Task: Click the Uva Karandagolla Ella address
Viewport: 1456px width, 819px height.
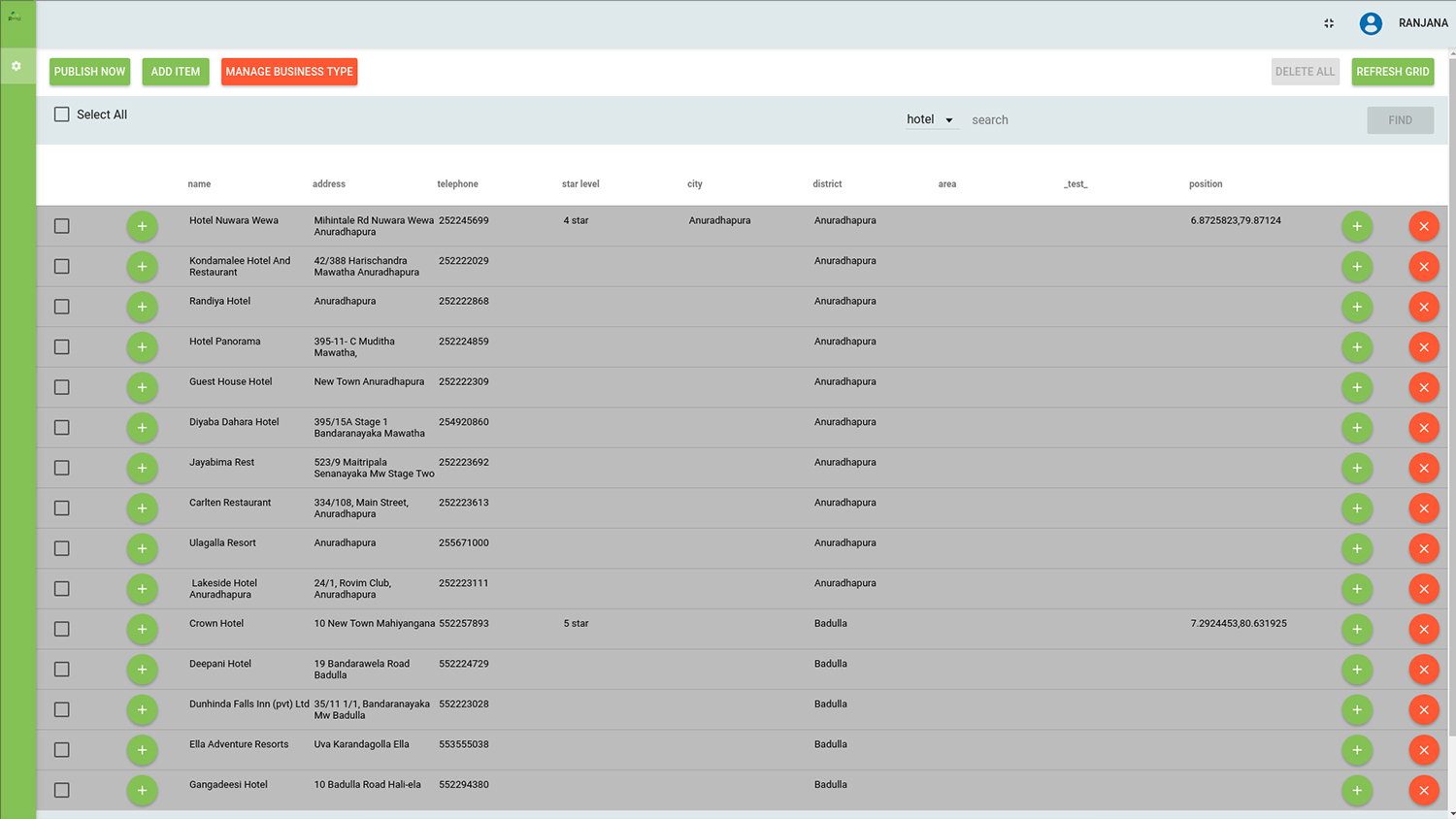Action: [361, 744]
